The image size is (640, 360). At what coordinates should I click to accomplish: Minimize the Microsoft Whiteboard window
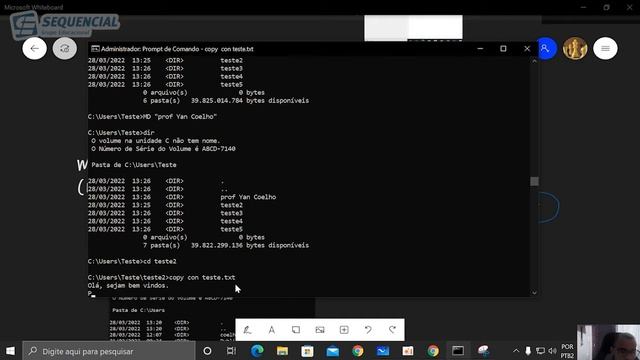coord(583,7)
